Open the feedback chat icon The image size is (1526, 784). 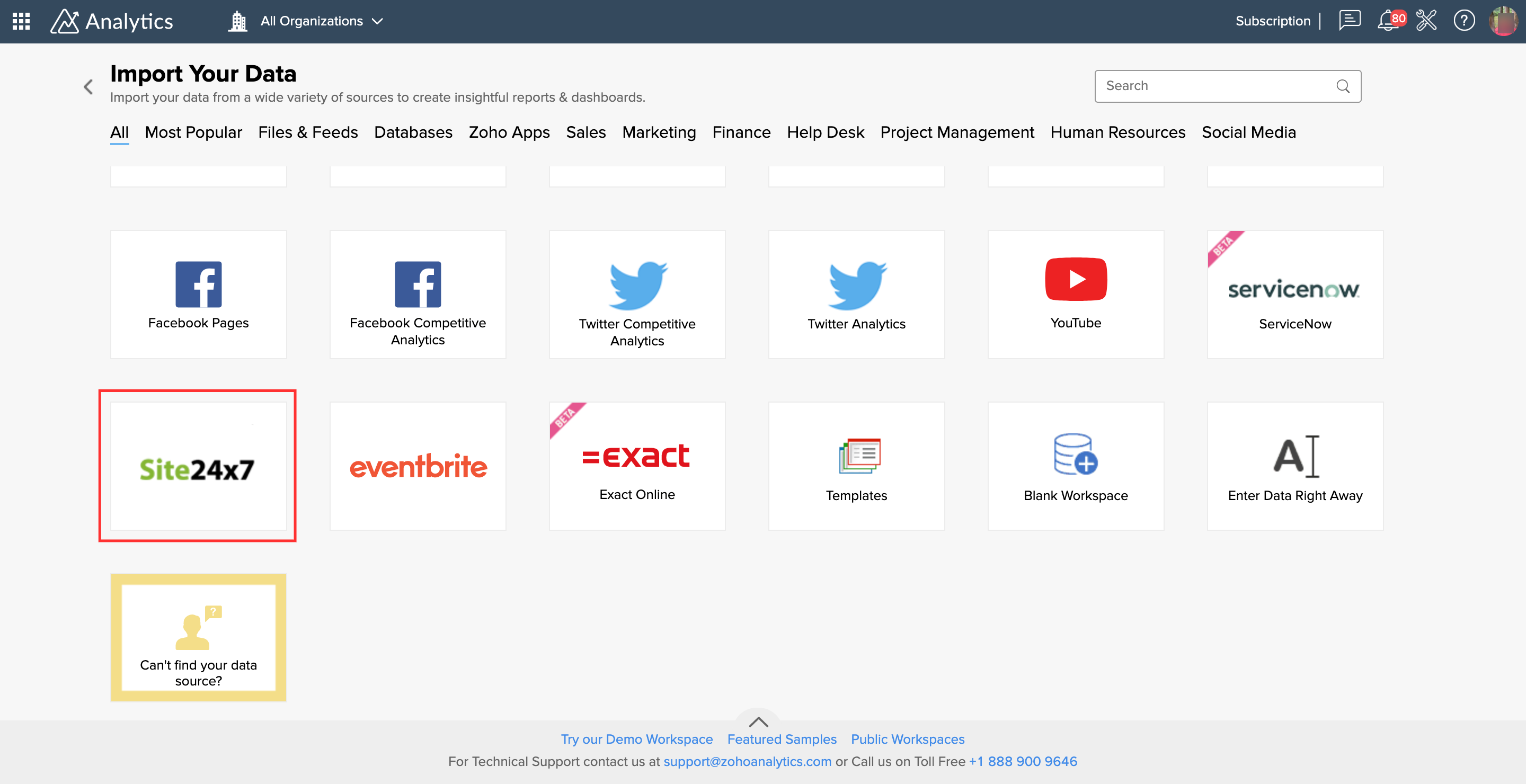coord(1350,21)
